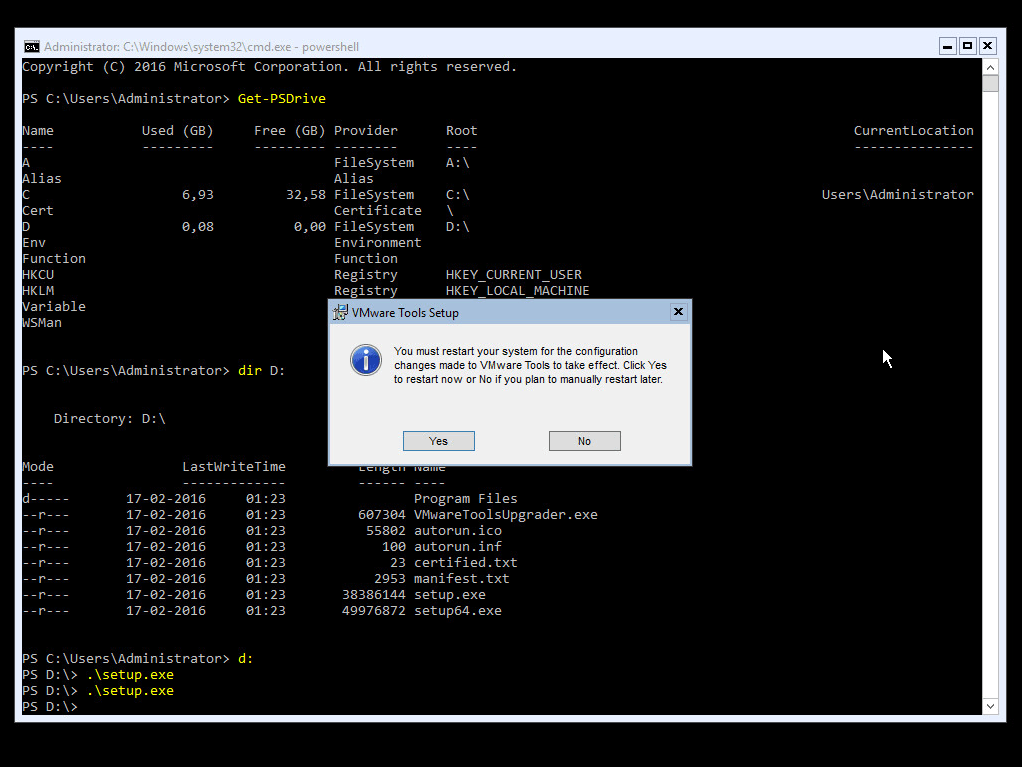Click the Environment provider entry

point(378,242)
